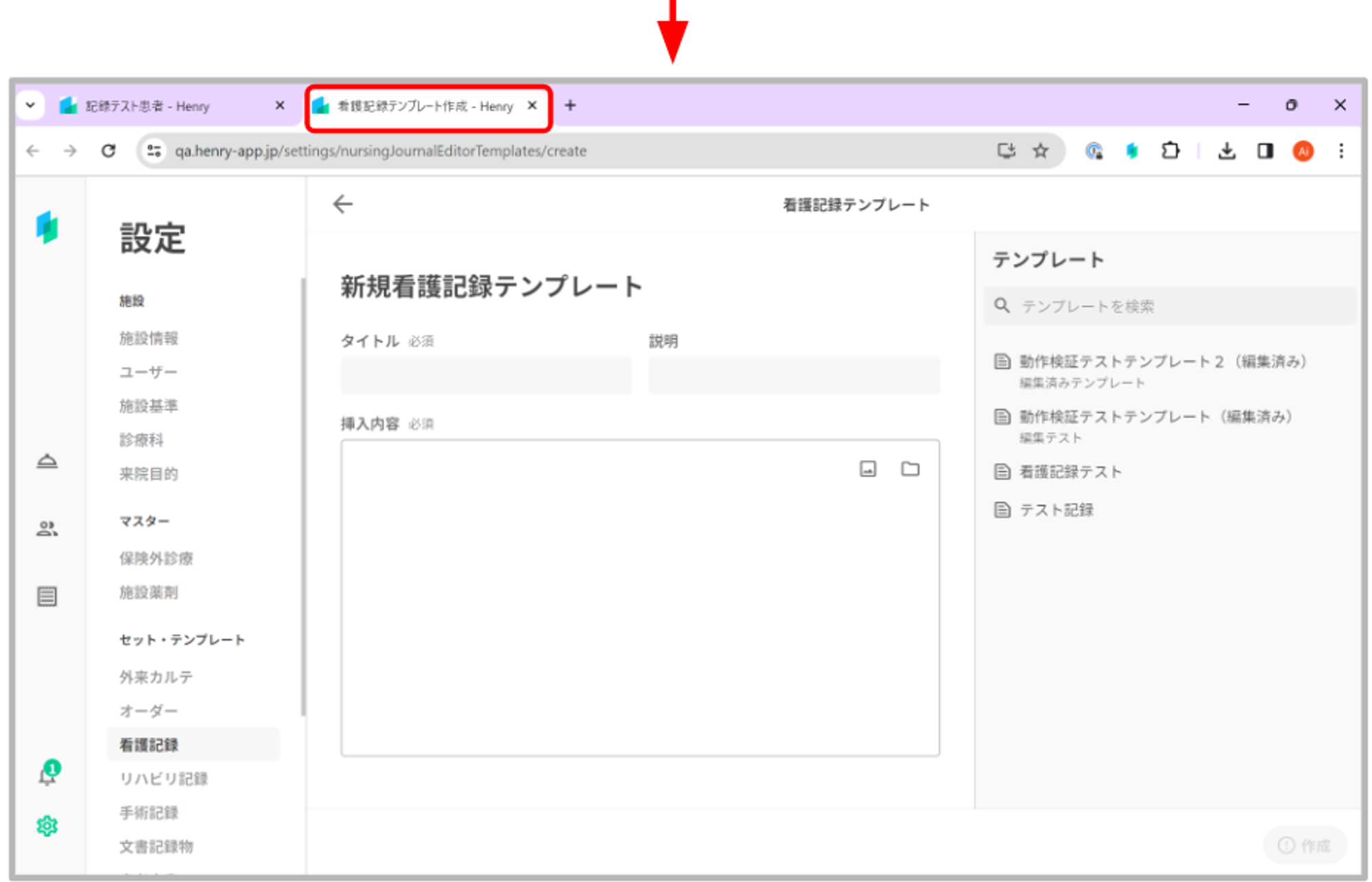Bookmark page with the star icon
The image size is (1372, 882).
1041,151
